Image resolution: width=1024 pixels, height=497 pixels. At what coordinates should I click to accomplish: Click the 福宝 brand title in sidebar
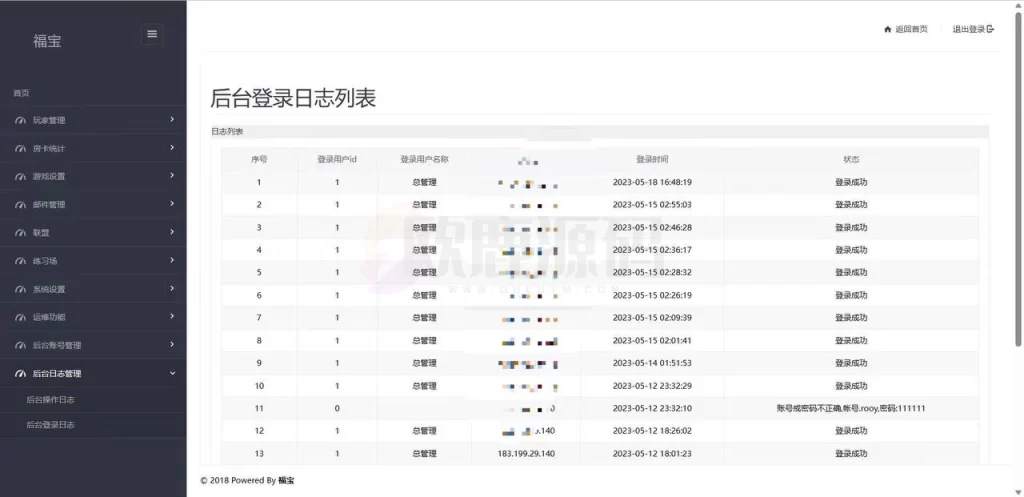47,40
